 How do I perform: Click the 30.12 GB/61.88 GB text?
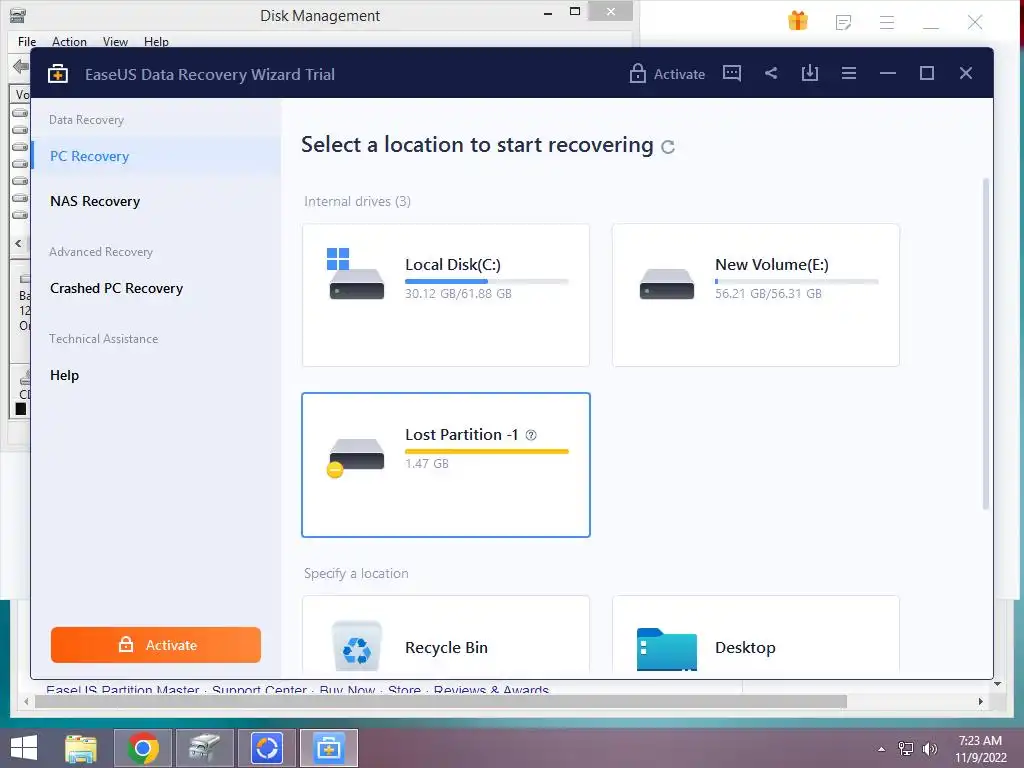click(458, 294)
